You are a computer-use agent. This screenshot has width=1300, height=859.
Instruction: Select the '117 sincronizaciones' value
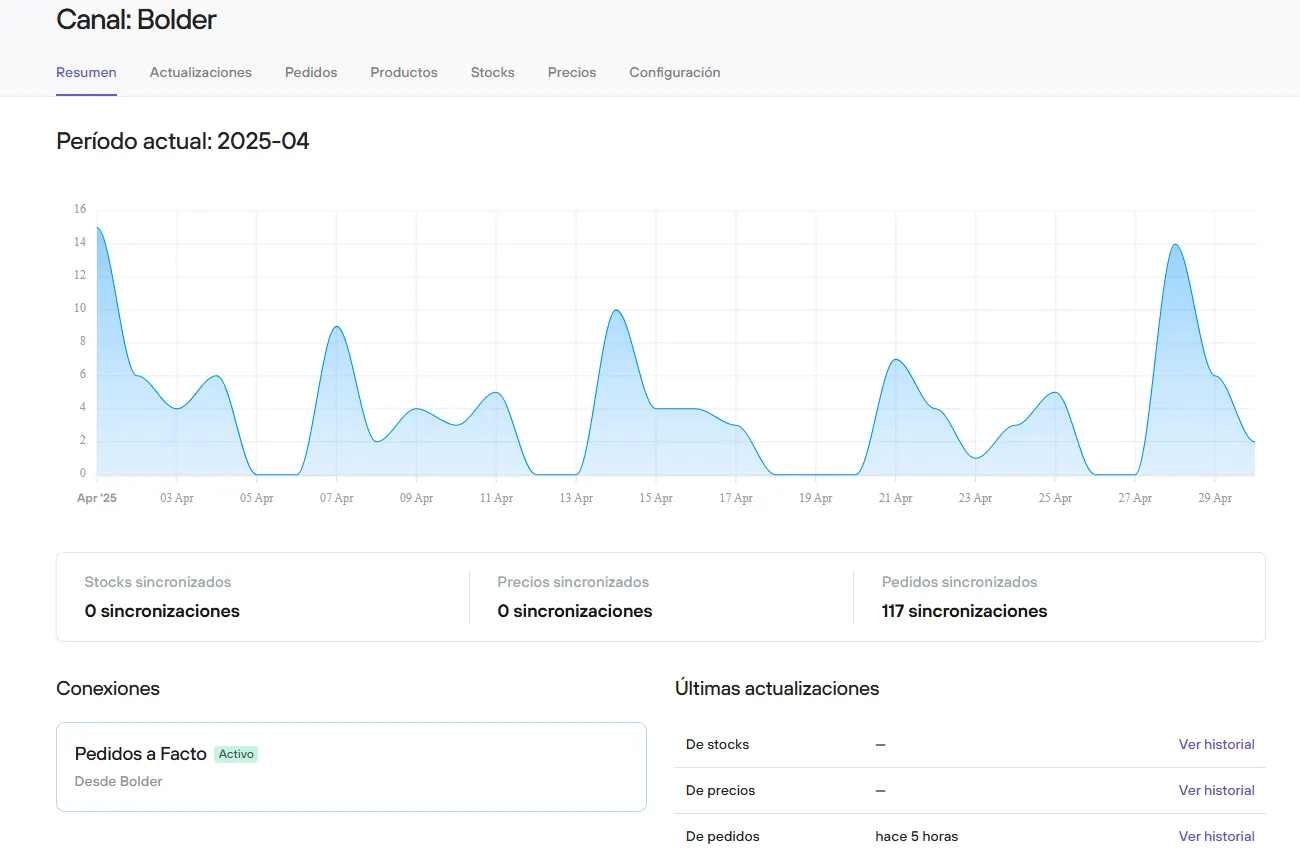click(965, 611)
